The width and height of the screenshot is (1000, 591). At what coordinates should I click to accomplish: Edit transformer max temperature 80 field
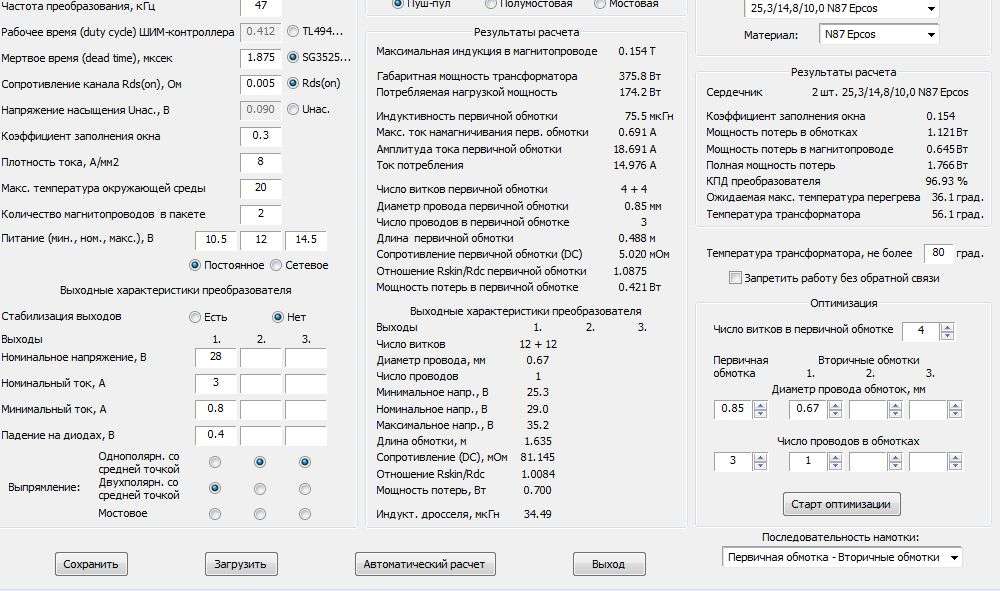(x=938, y=253)
